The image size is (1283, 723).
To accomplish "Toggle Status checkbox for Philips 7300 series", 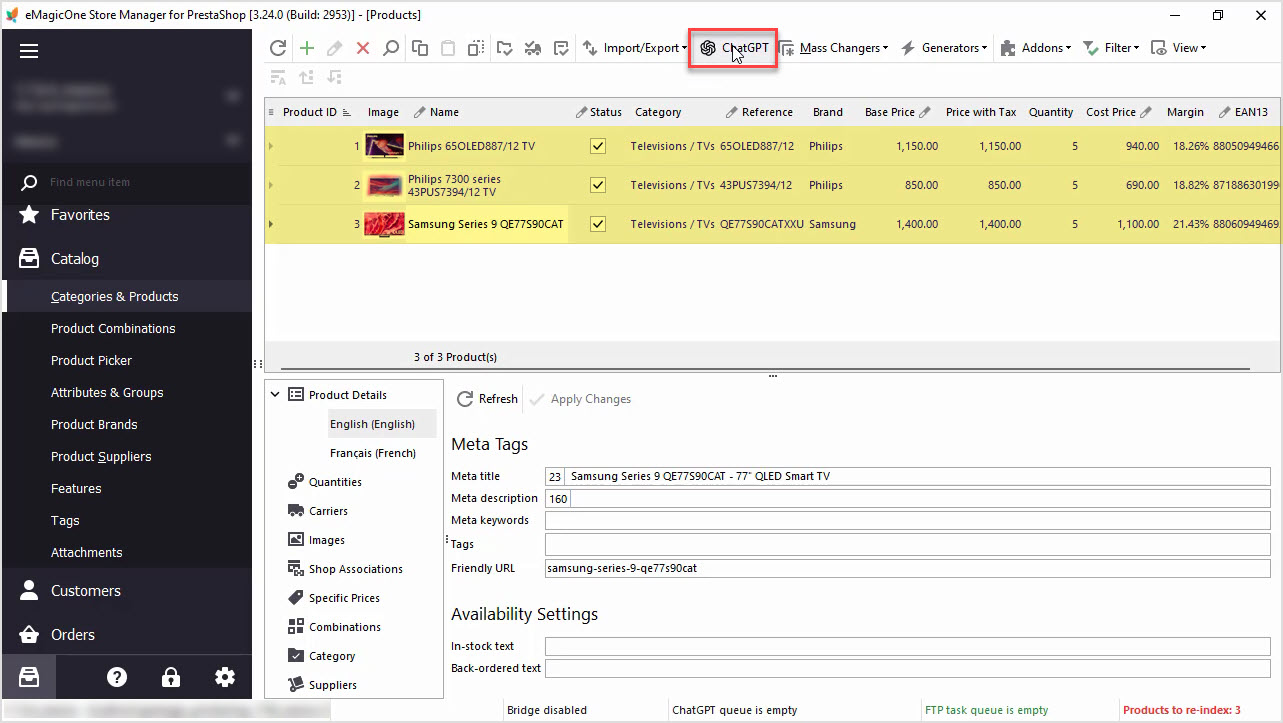I will 598,185.
